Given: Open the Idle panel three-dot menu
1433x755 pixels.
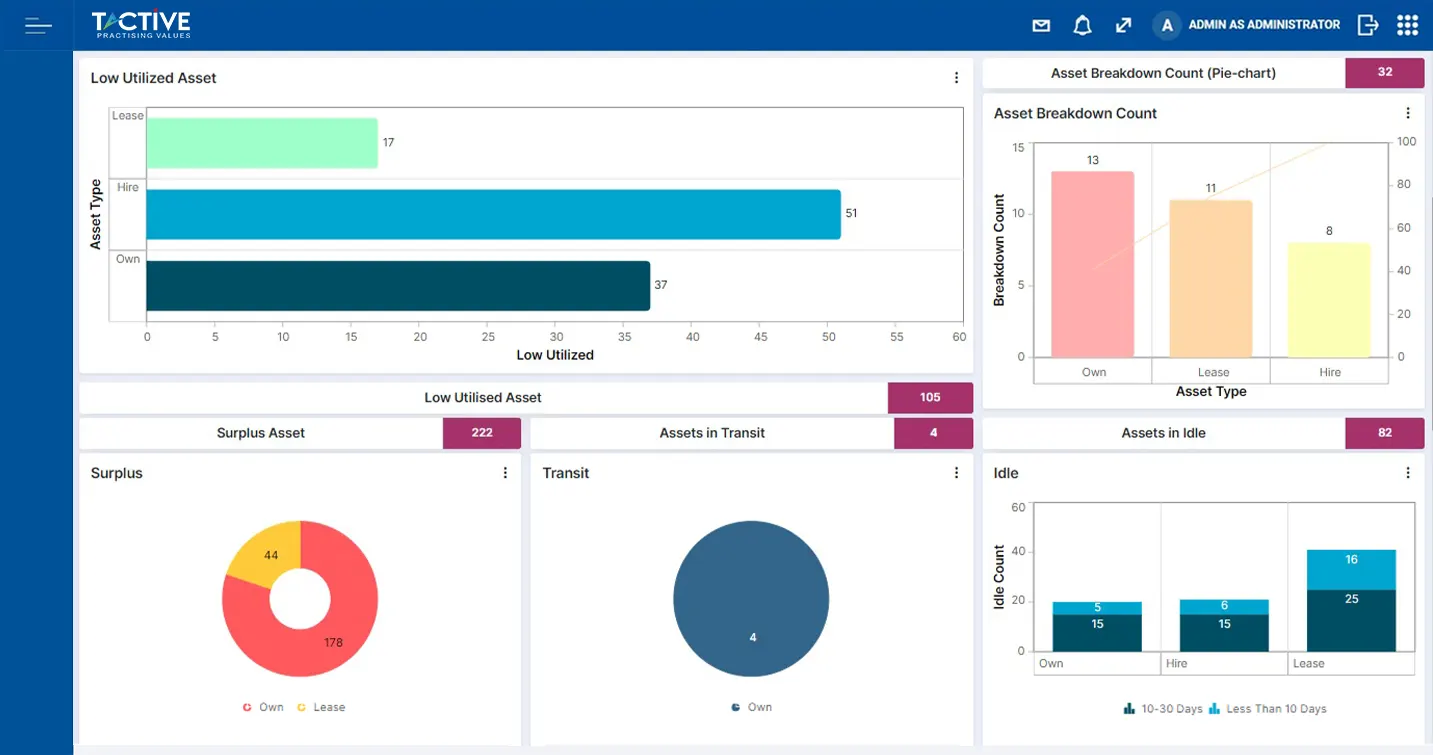Looking at the screenshot, I should [x=1408, y=473].
